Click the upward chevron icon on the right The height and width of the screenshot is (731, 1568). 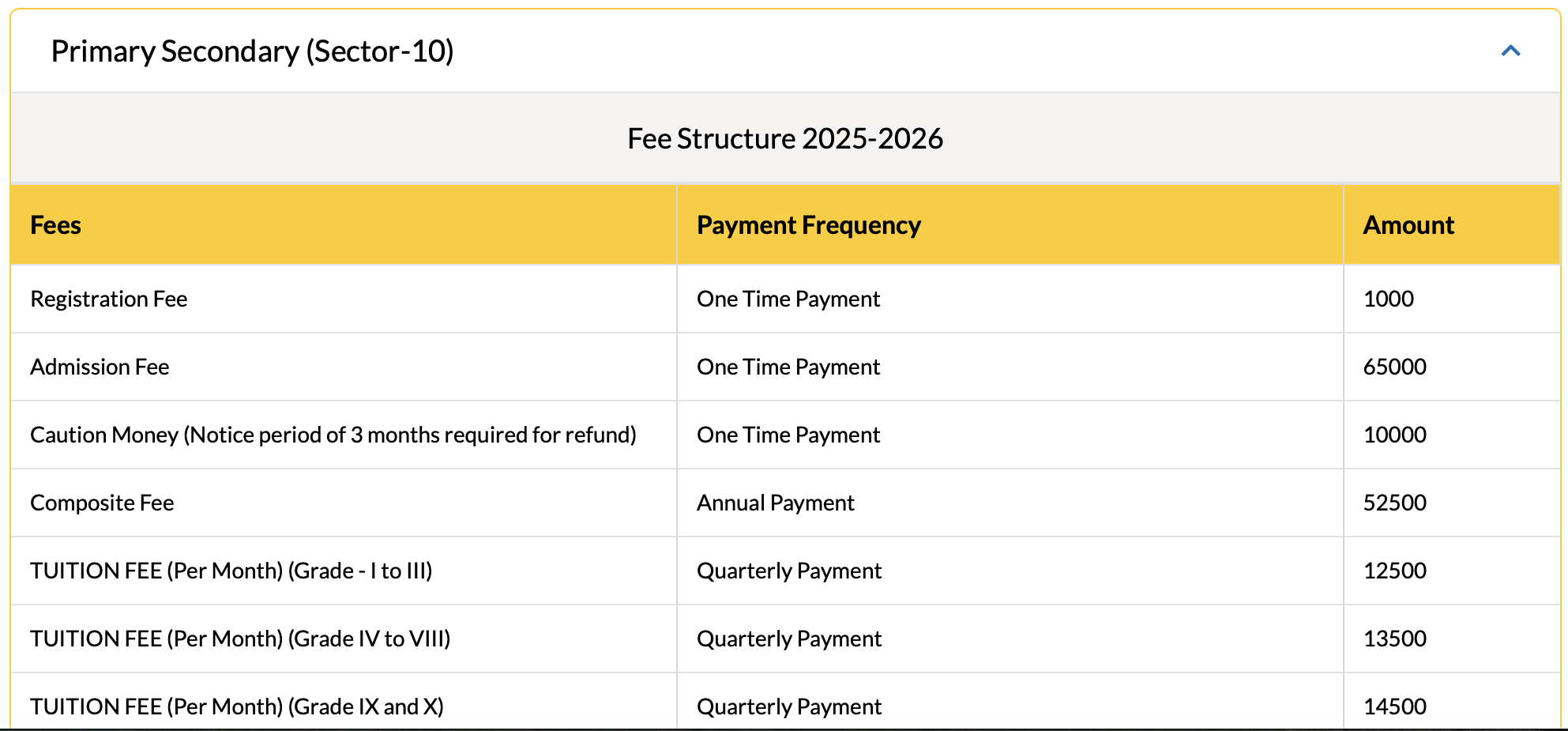click(x=1511, y=50)
